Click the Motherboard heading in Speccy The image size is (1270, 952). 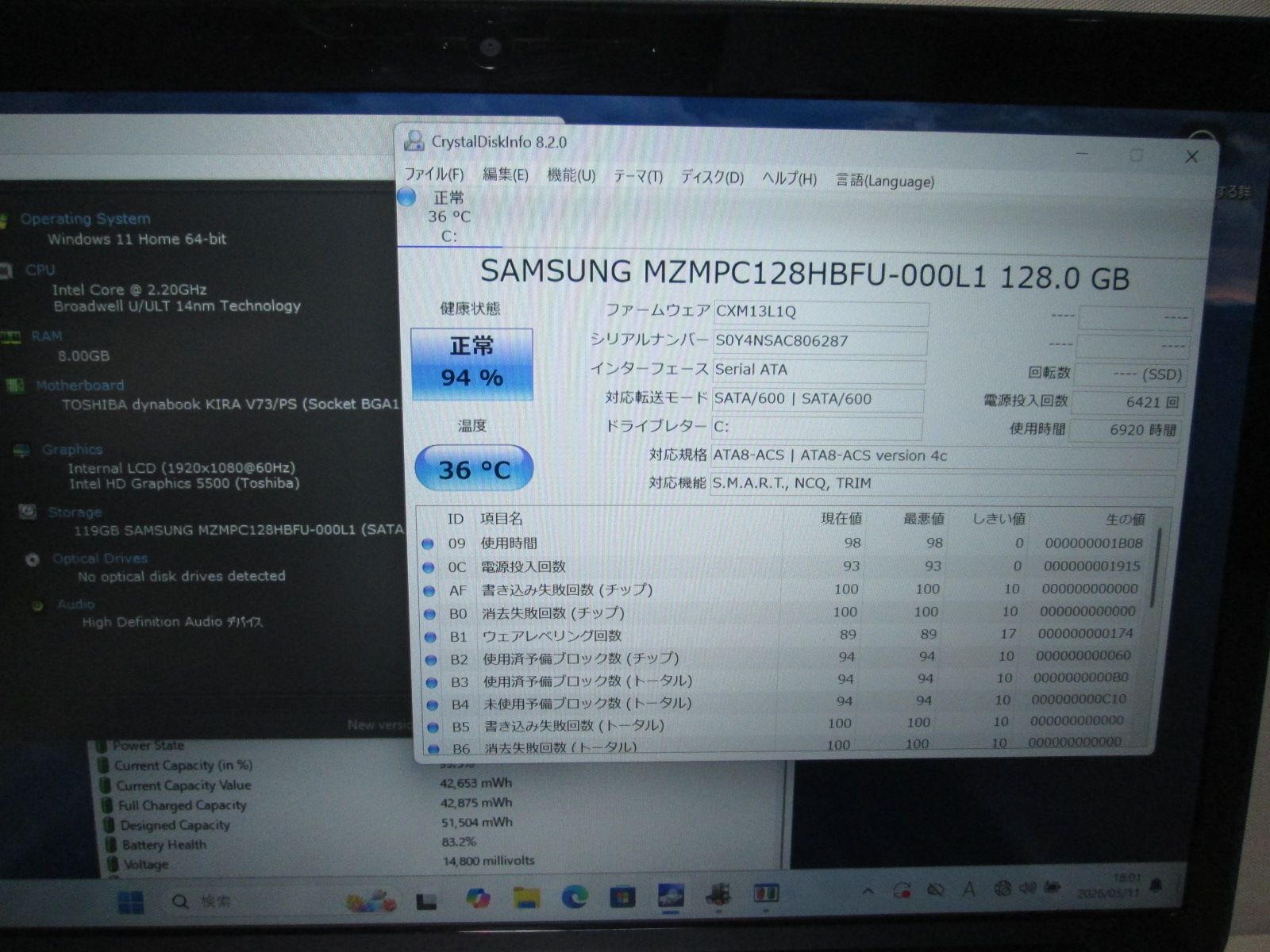(x=79, y=386)
